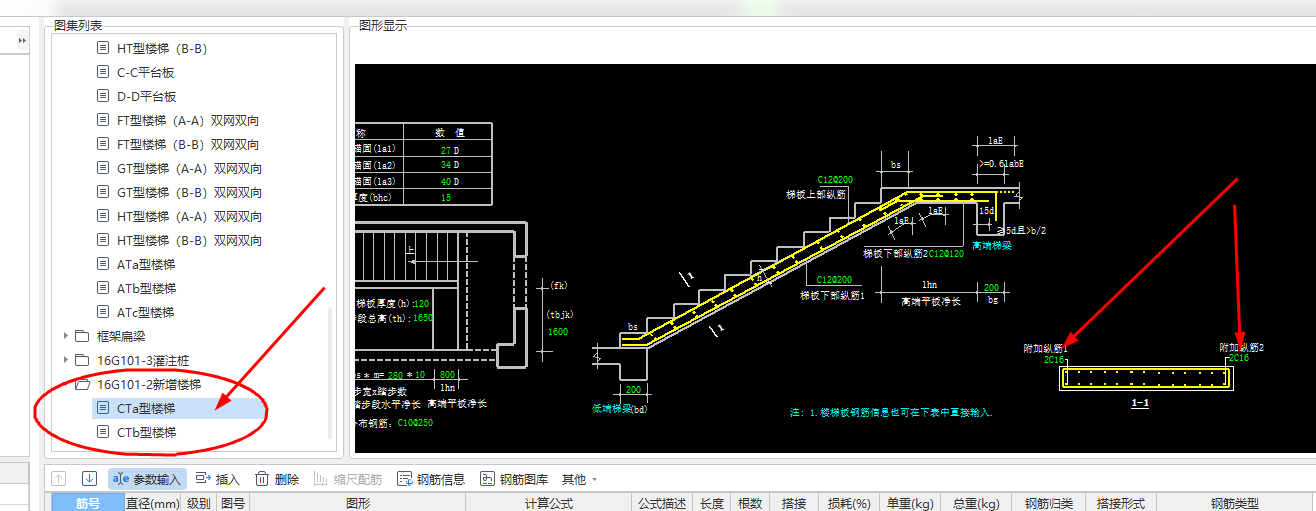
Task: Select D-D平台板 tree item
Action: coord(146,96)
